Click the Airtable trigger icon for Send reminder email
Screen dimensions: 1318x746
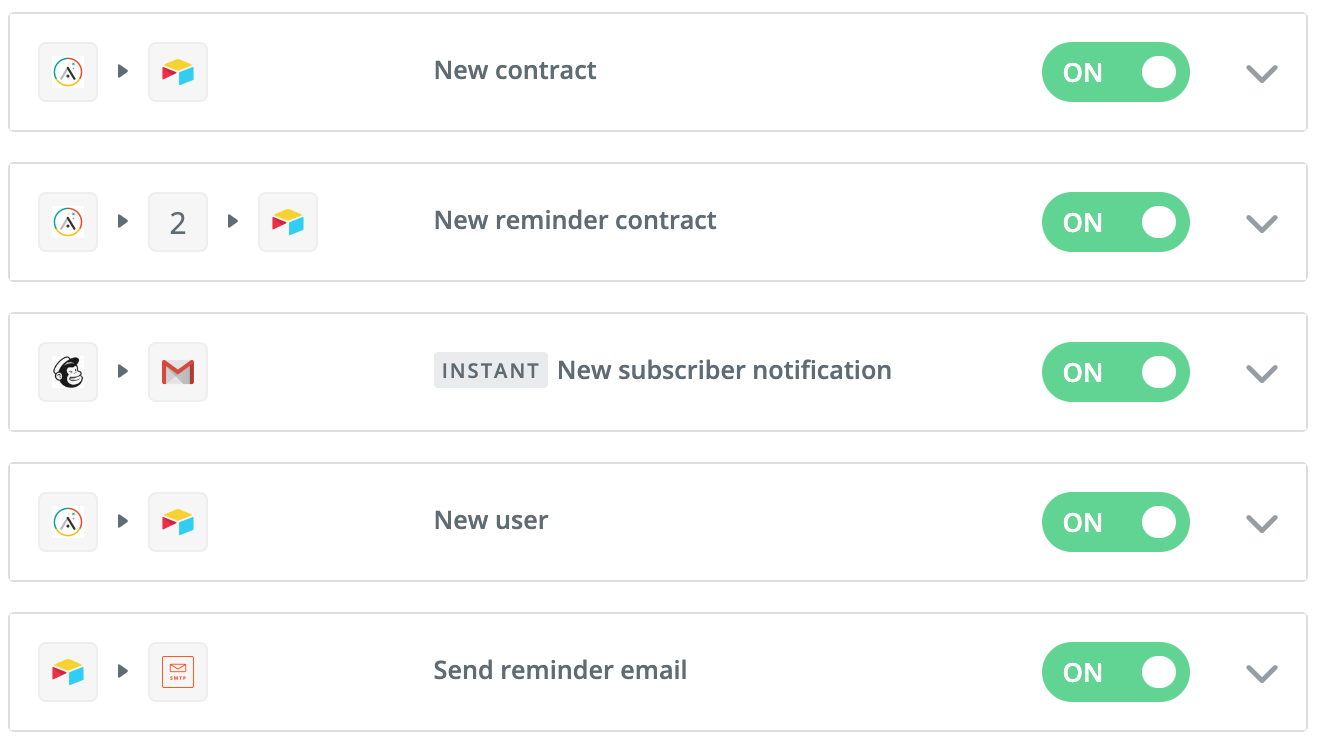(x=68, y=672)
